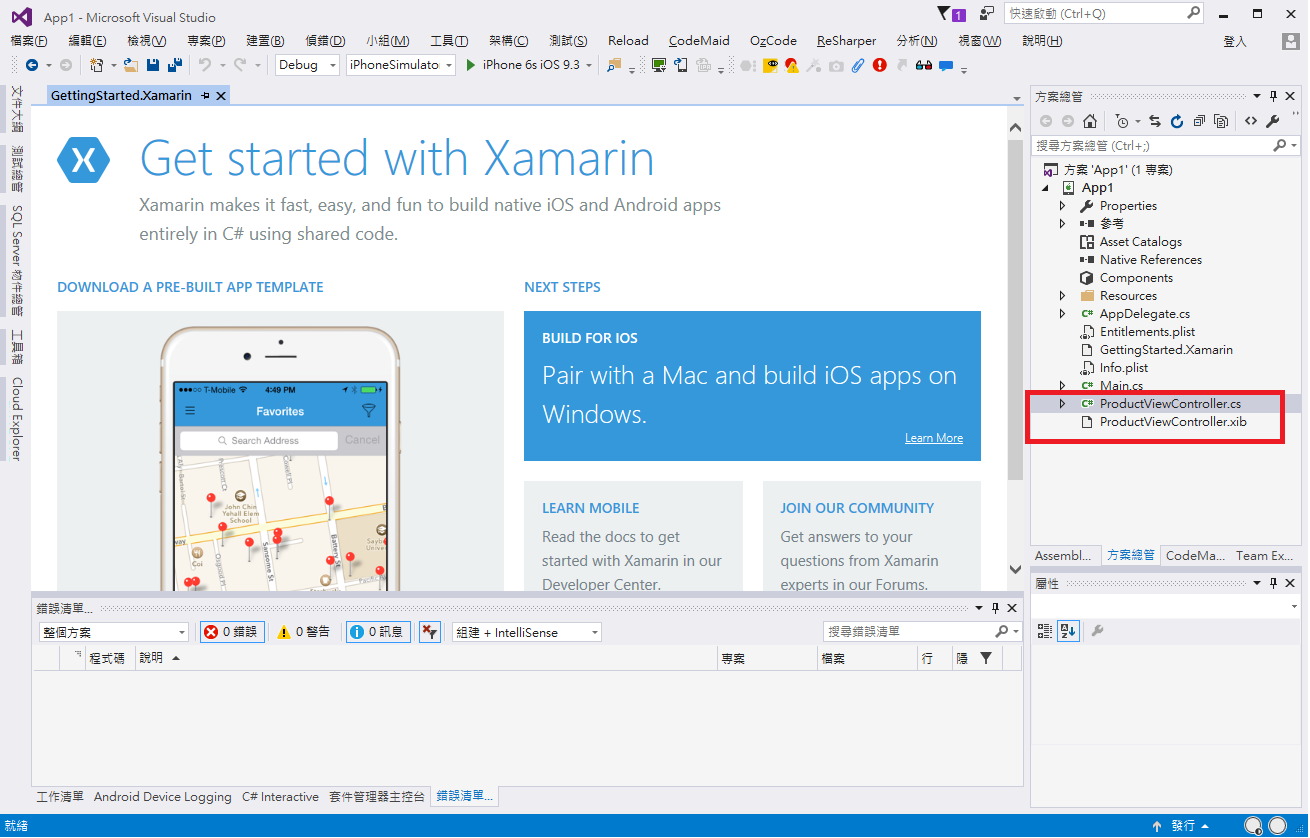This screenshot has height=838, width=1310.
Task: Toggle auto-hide pin on Error List panel
Action: point(995,607)
